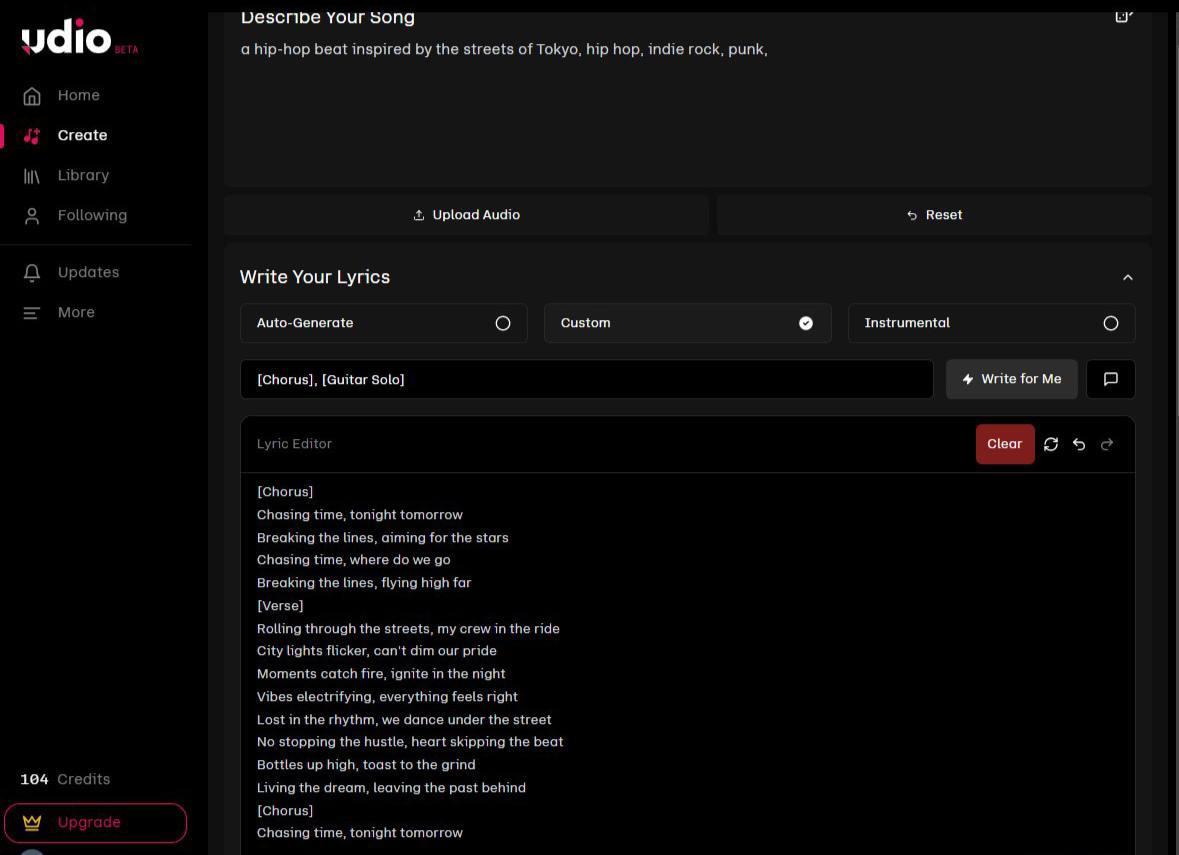Click the upgrade crown icon
The image size is (1179, 855).
point(32,823)
